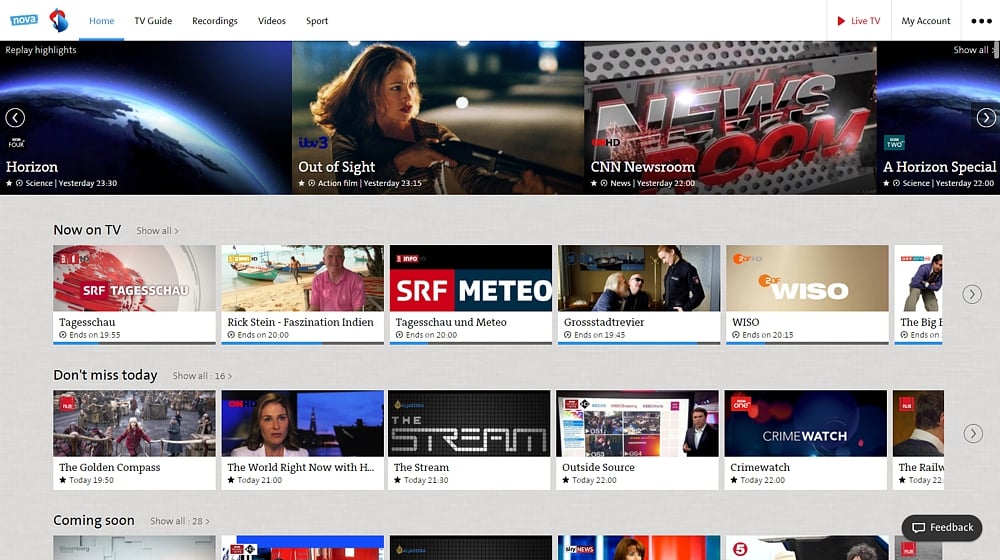The width and height of the screenshot is (1000, 560).
Task: Open the Feedback button
Action: (x=942, y=527)
